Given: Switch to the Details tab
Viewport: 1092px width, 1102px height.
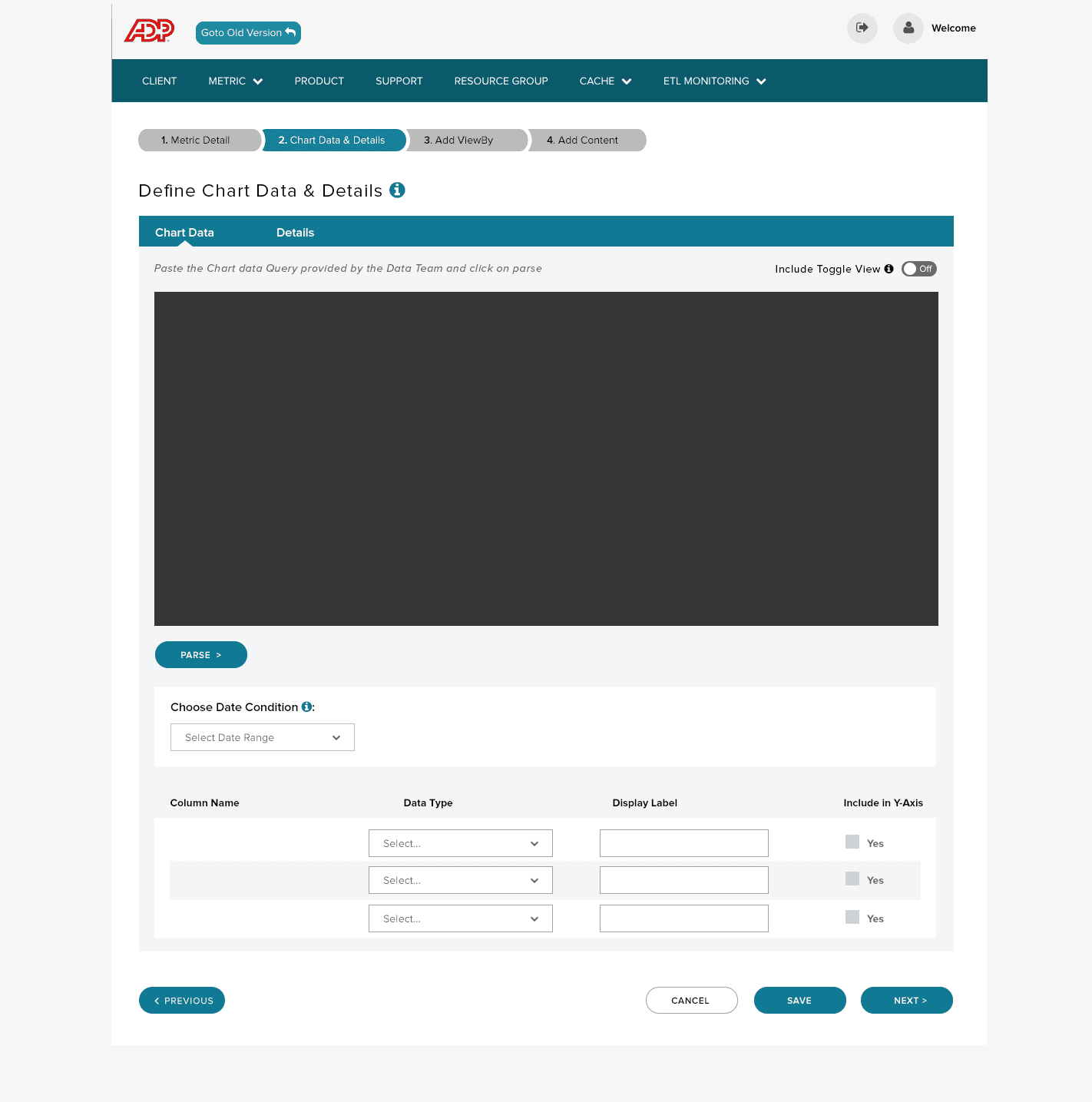Looking at the screenshot, I should pyautogui.click(x=295, y=232).
